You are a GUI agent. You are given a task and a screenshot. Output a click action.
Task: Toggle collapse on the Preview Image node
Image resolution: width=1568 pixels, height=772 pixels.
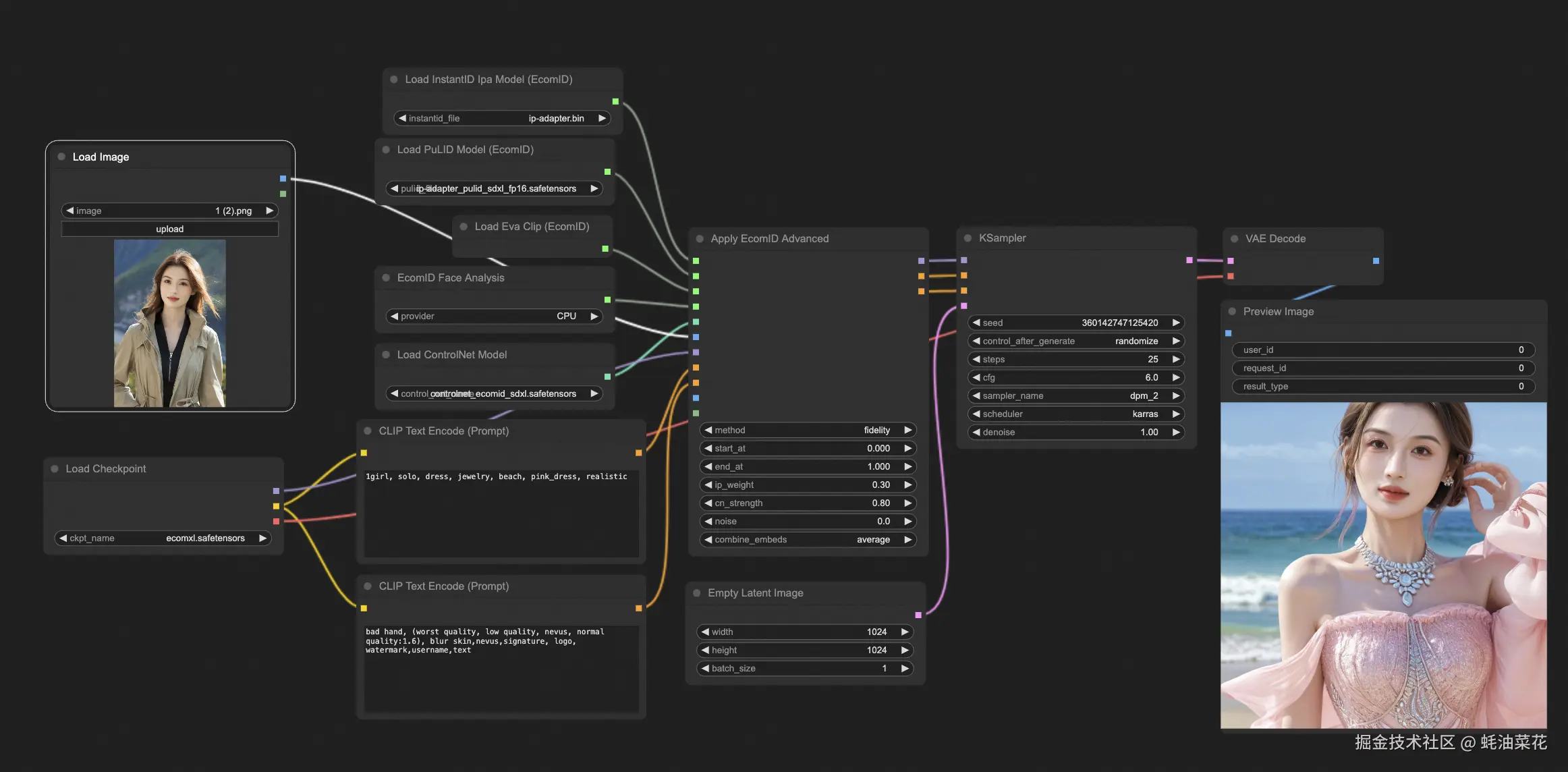pyautogui.click(x=1232, y=311)
